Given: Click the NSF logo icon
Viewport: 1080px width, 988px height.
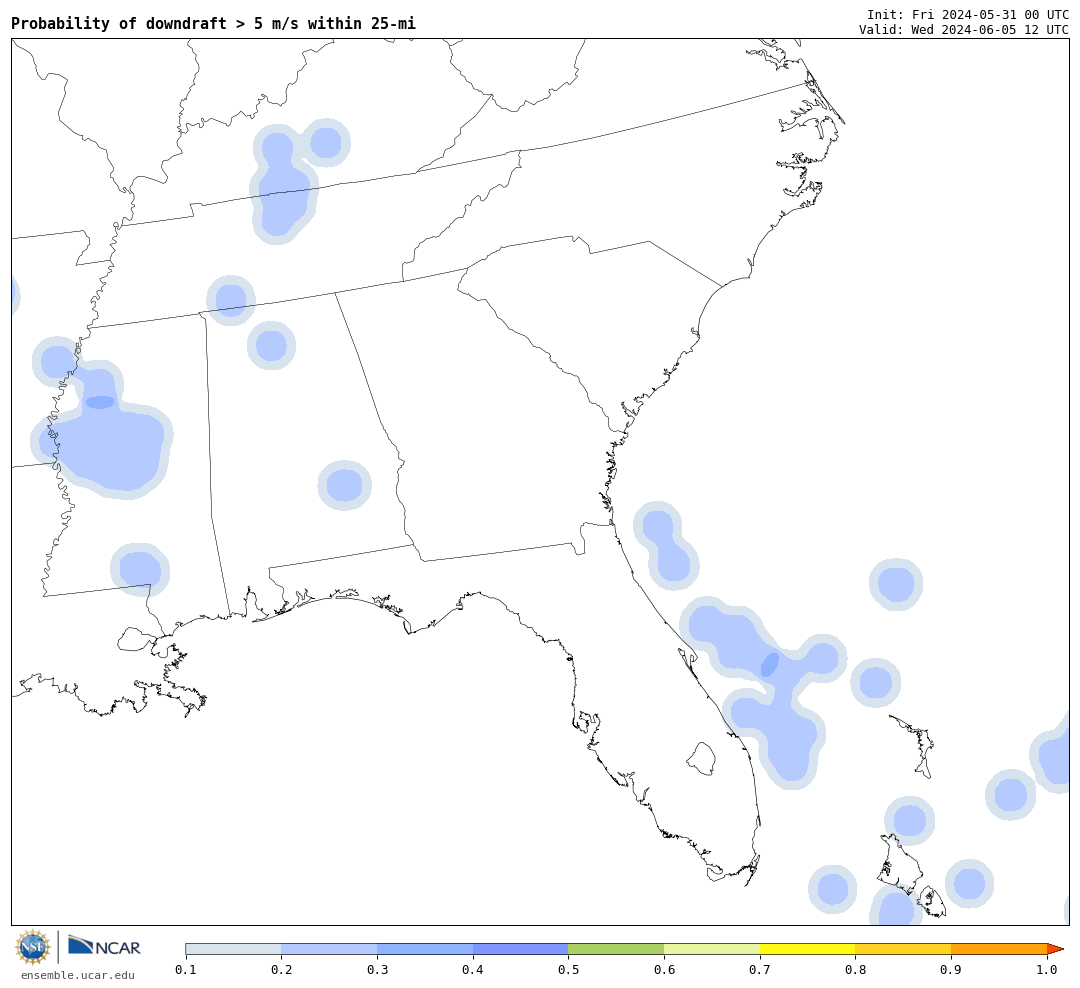Looking at the screenshot, I should 32,948.
